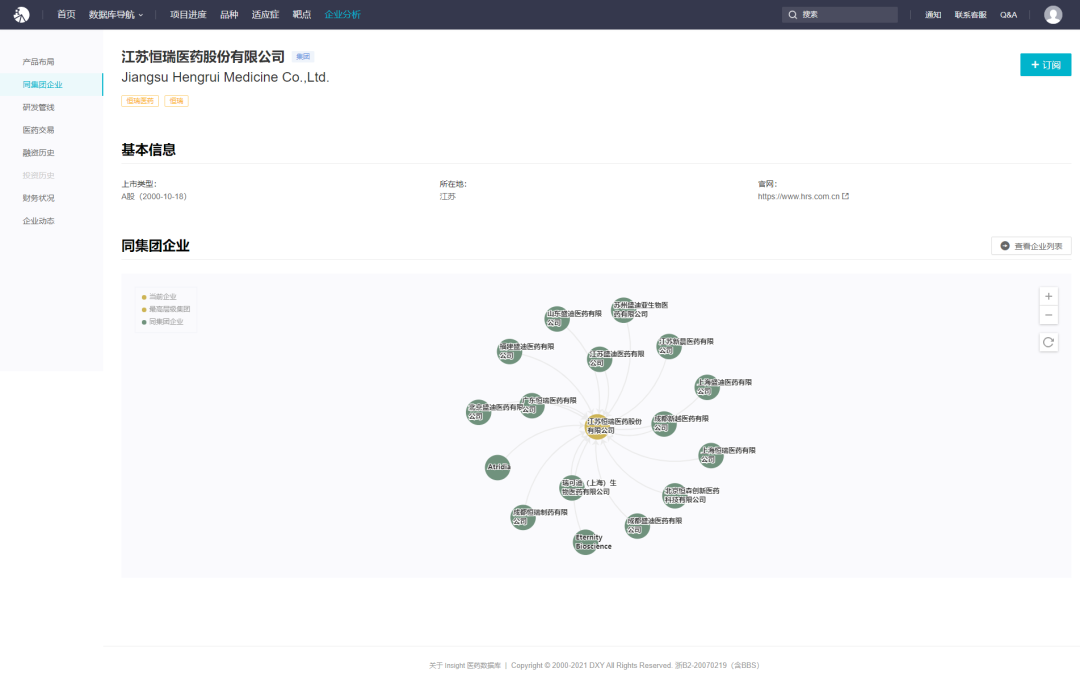
Task: Select the 北京恒森创新医药科技有限公司 node
Action: pos(674,495)
